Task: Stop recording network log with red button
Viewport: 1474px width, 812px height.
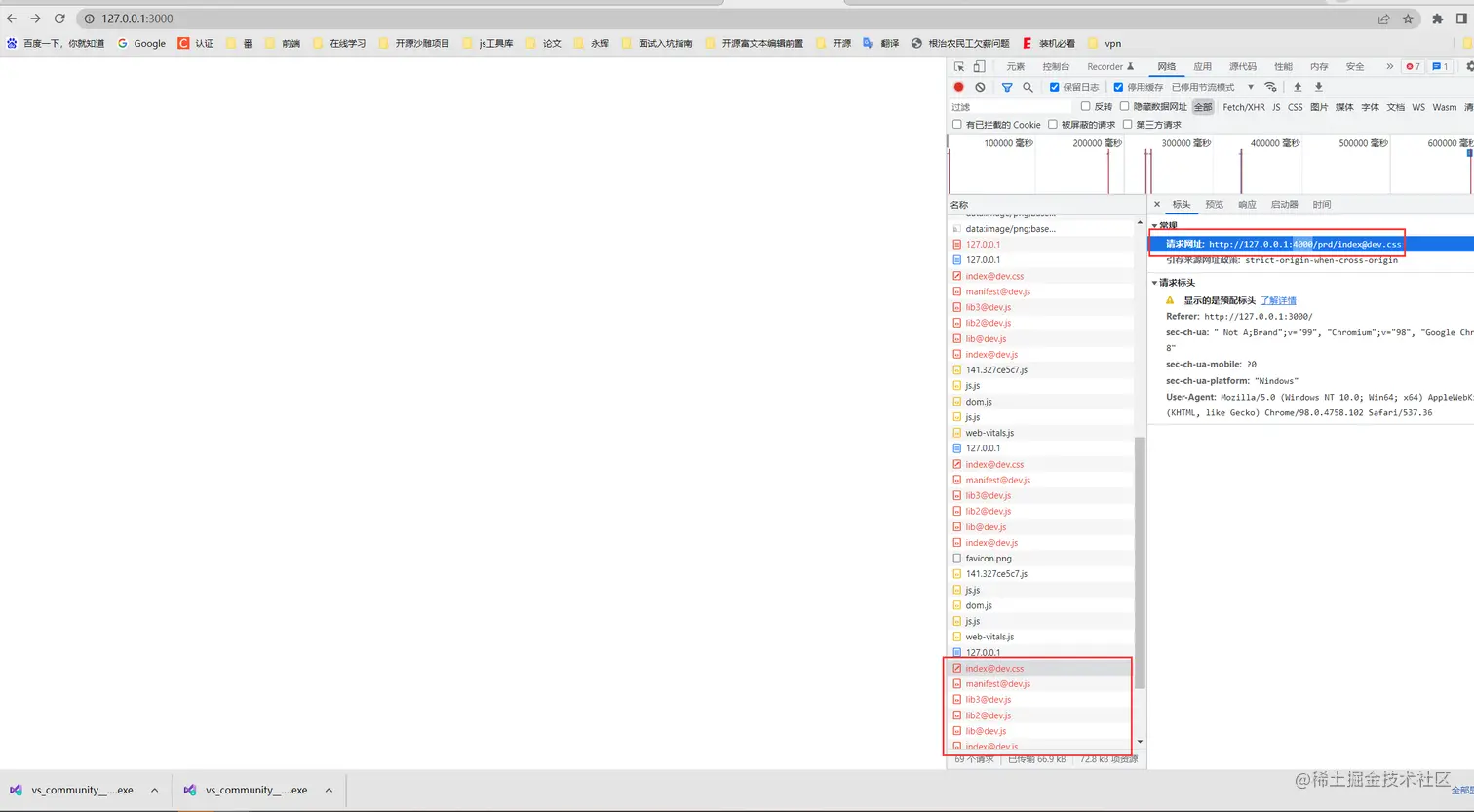Action: tap(959, 87)
